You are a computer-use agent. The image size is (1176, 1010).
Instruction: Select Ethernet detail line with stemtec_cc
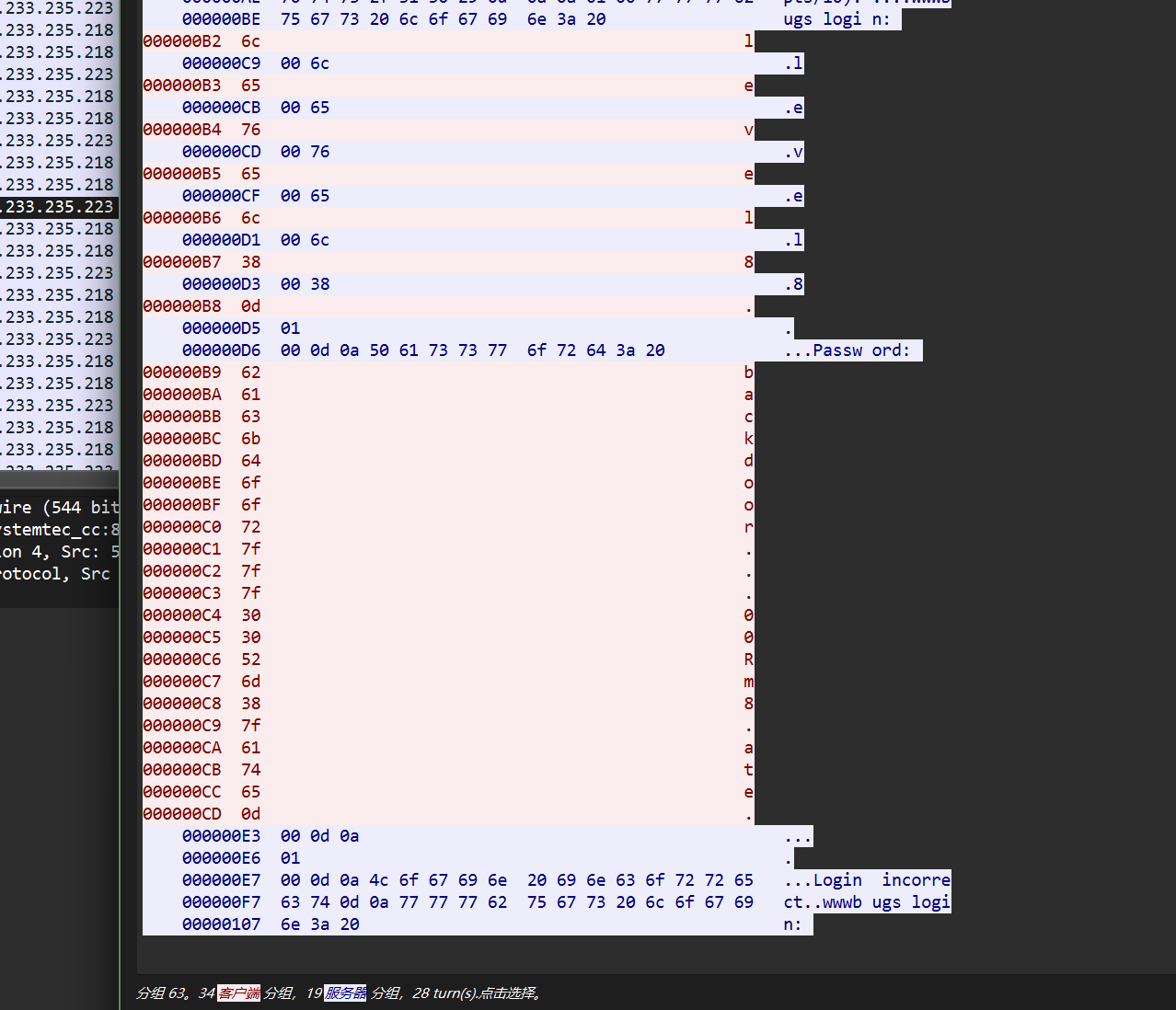[x=59, y=529]
